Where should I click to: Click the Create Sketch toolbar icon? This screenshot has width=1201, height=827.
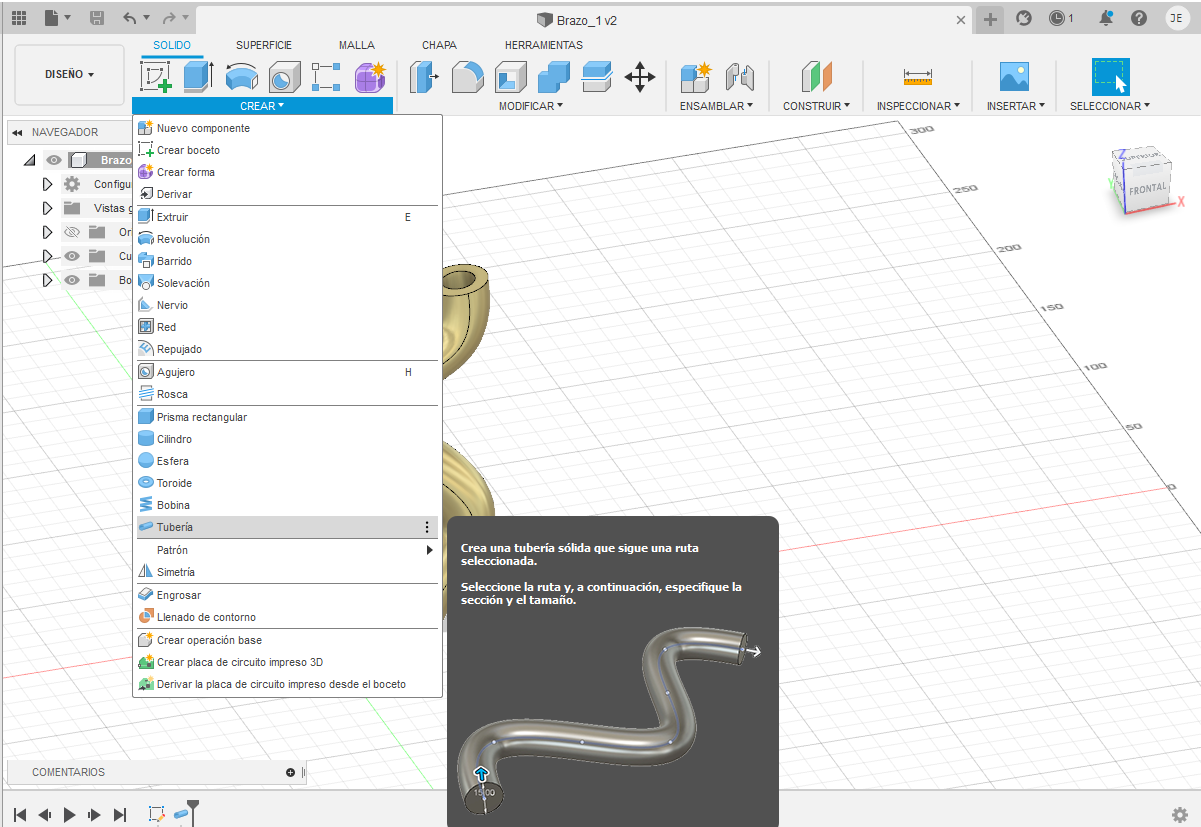156,77
